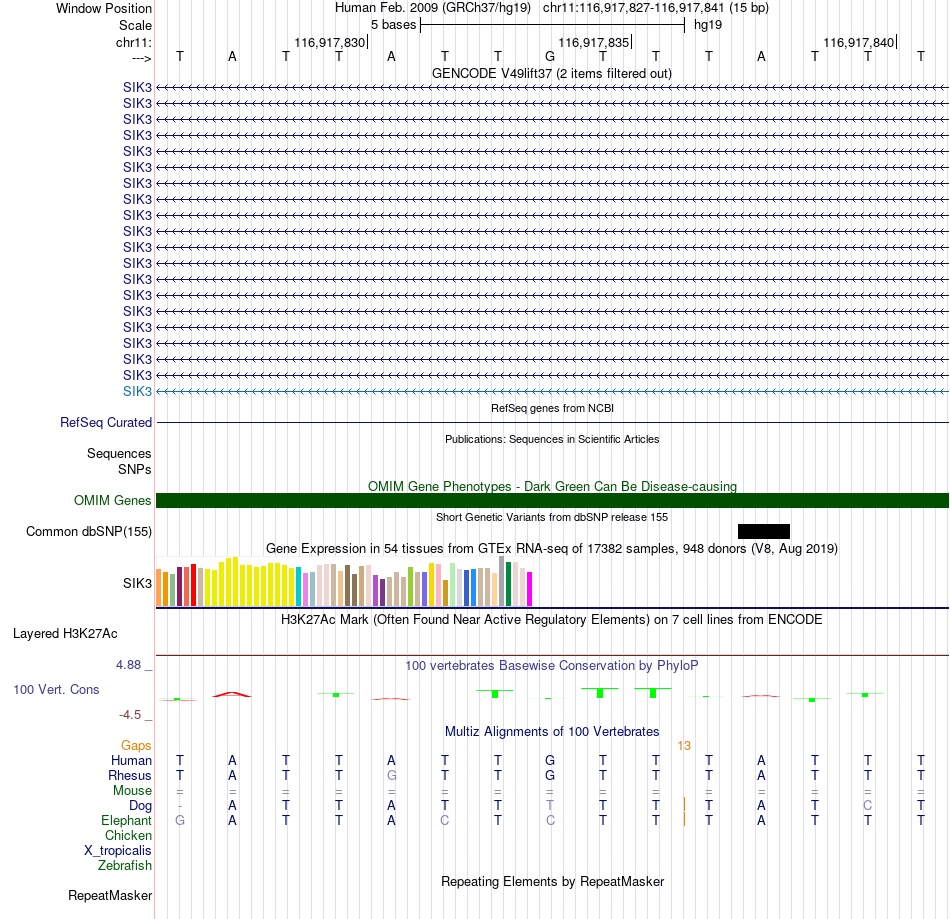Screen dimensions: 950x919
Task: Click the orange 13 in the Gaps row
Action: tap(684, 745)
